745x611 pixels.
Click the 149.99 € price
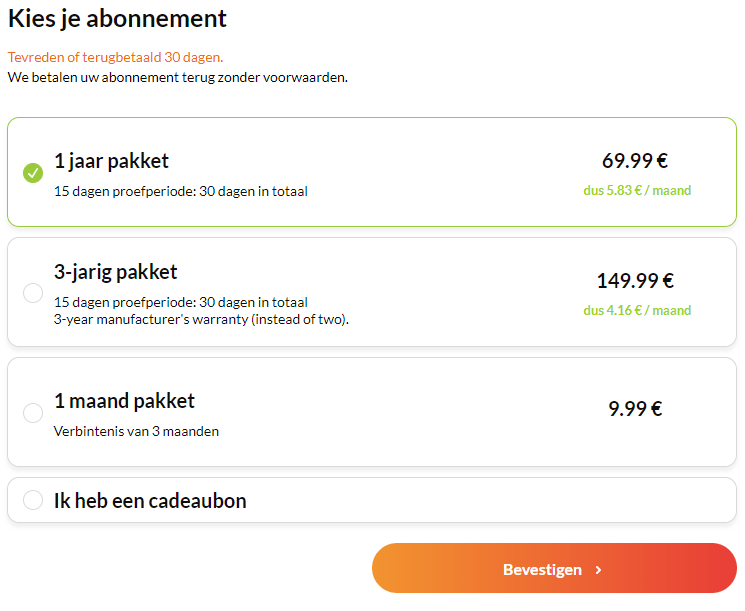(635, 281)
